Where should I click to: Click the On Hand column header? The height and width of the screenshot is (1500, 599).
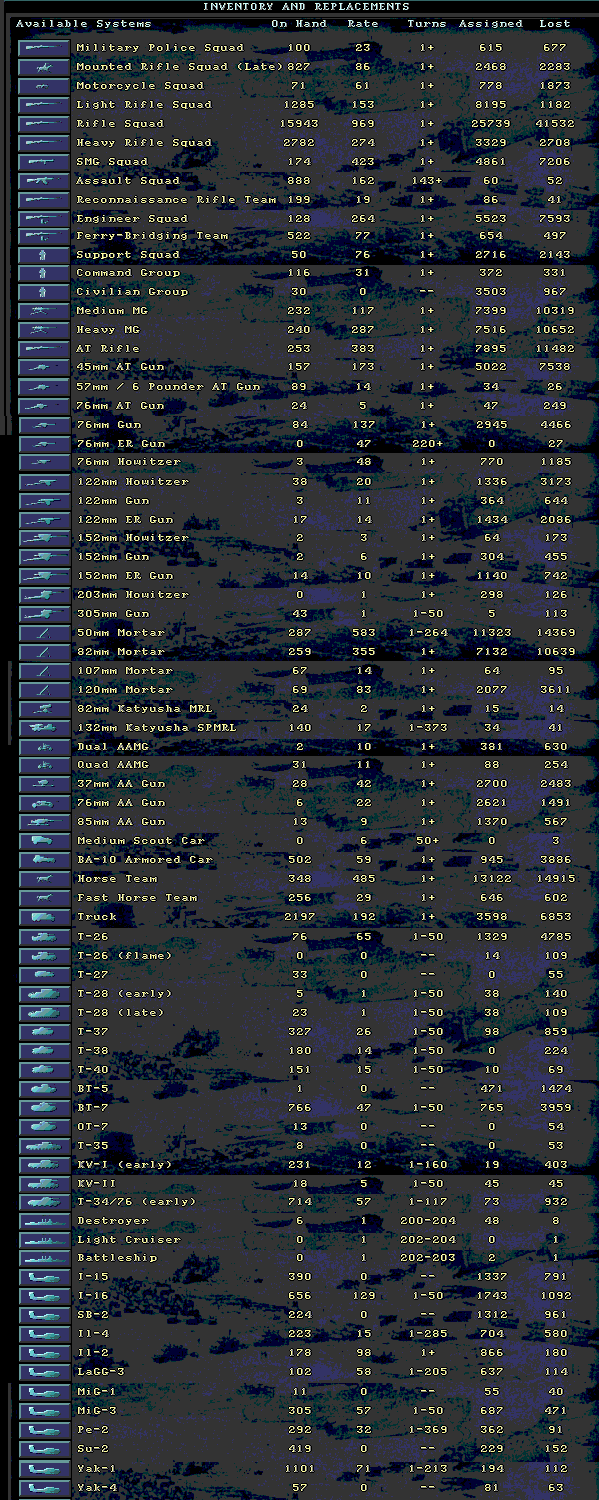(x=299, y=24)
